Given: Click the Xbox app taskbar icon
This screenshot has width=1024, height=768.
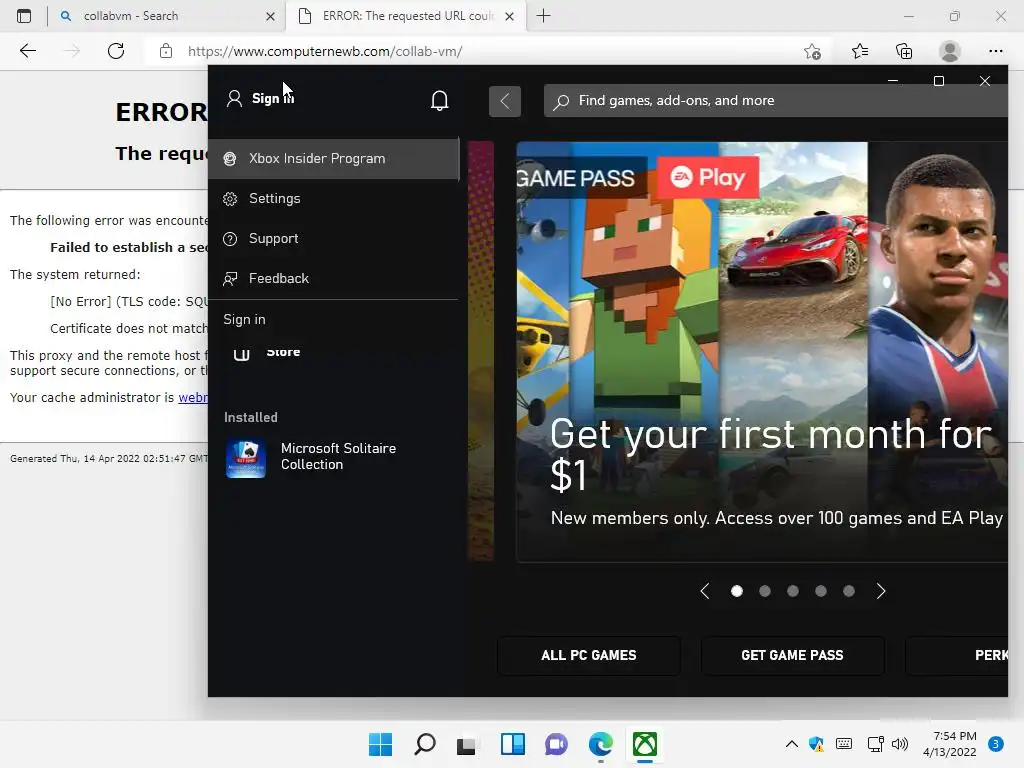Looking at the screenshot, I should pyautogui.click(x=645, y=744).
